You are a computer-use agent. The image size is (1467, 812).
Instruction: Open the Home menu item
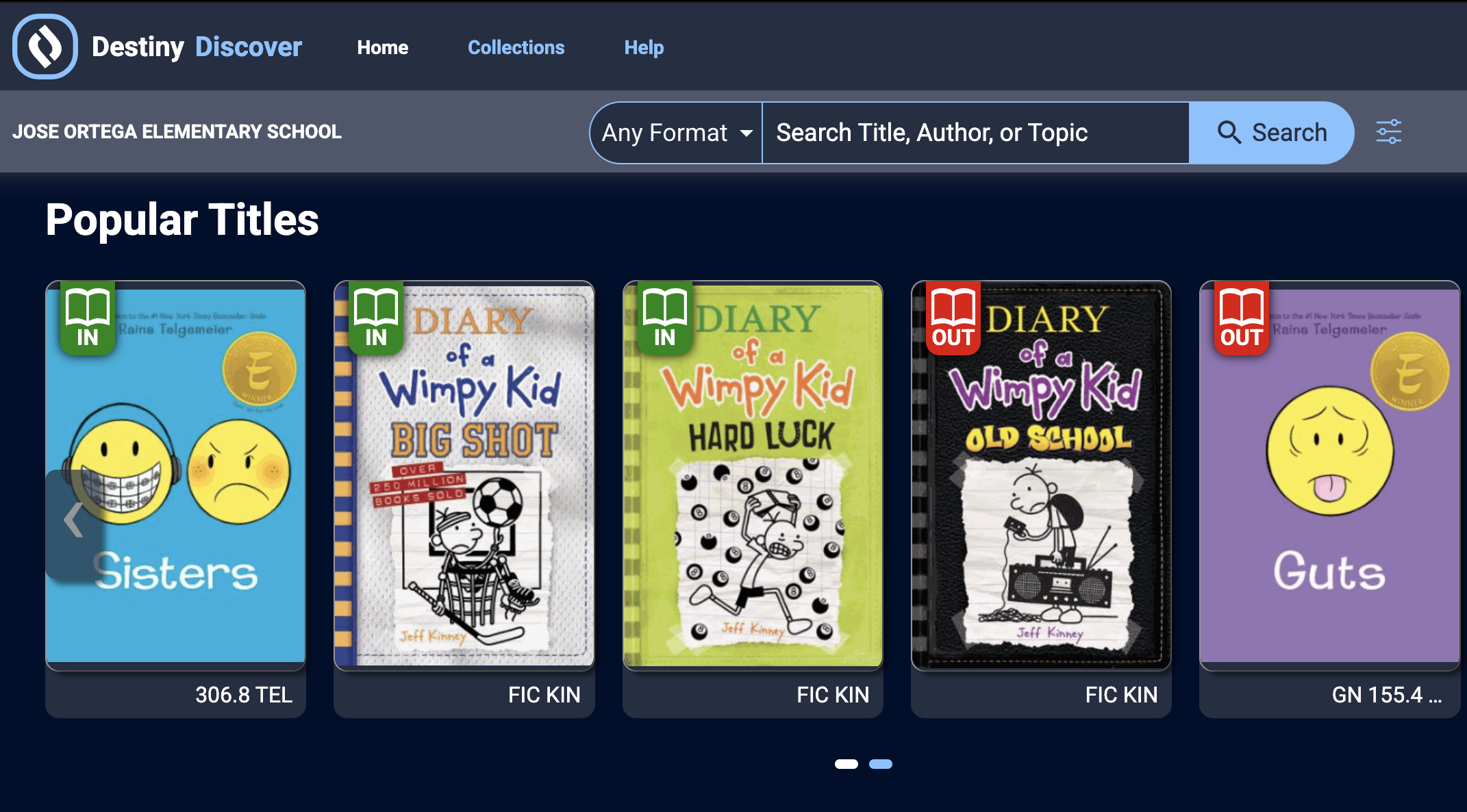tap(382, 47)
